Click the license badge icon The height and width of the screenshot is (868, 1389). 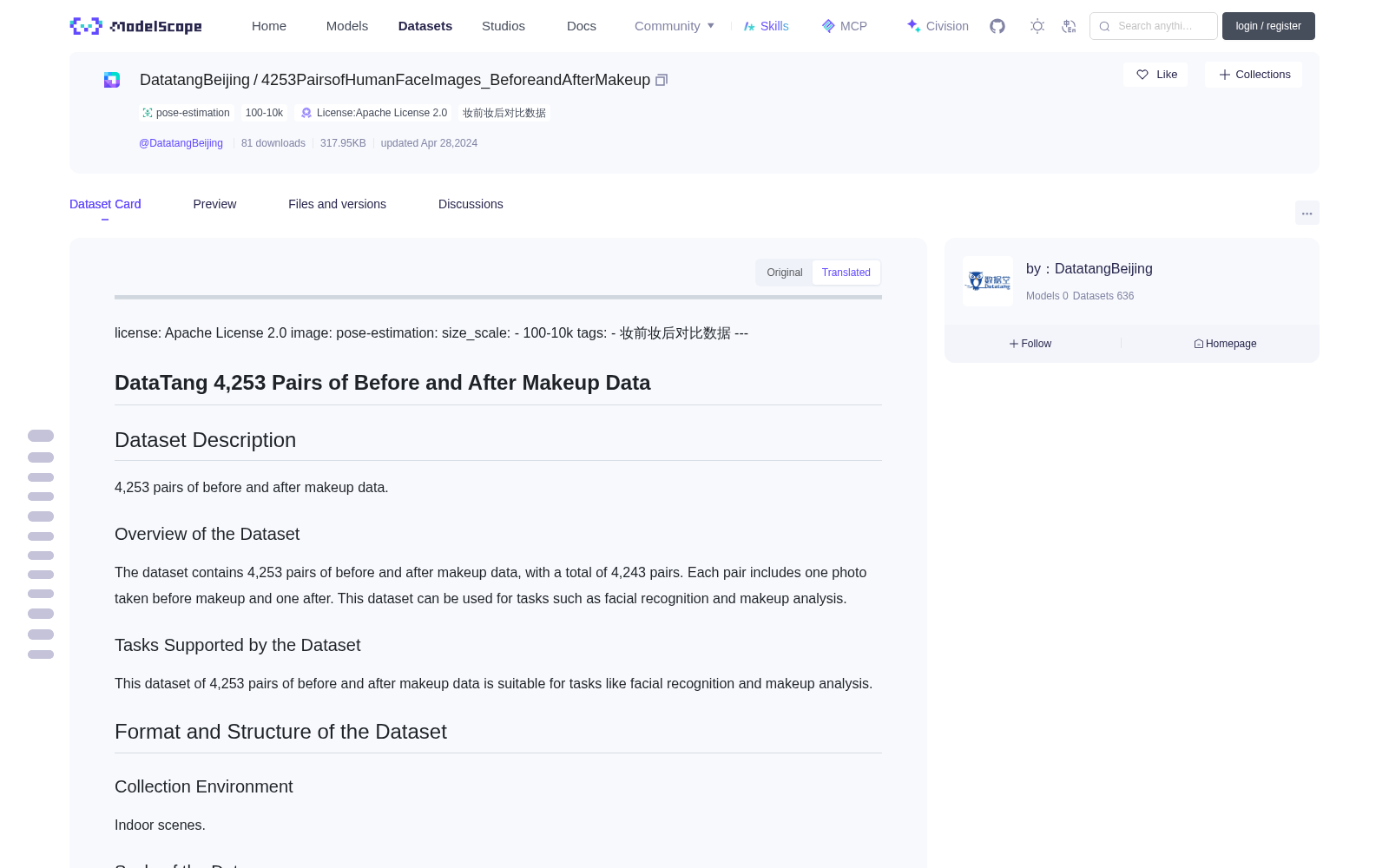click(306, 113)
